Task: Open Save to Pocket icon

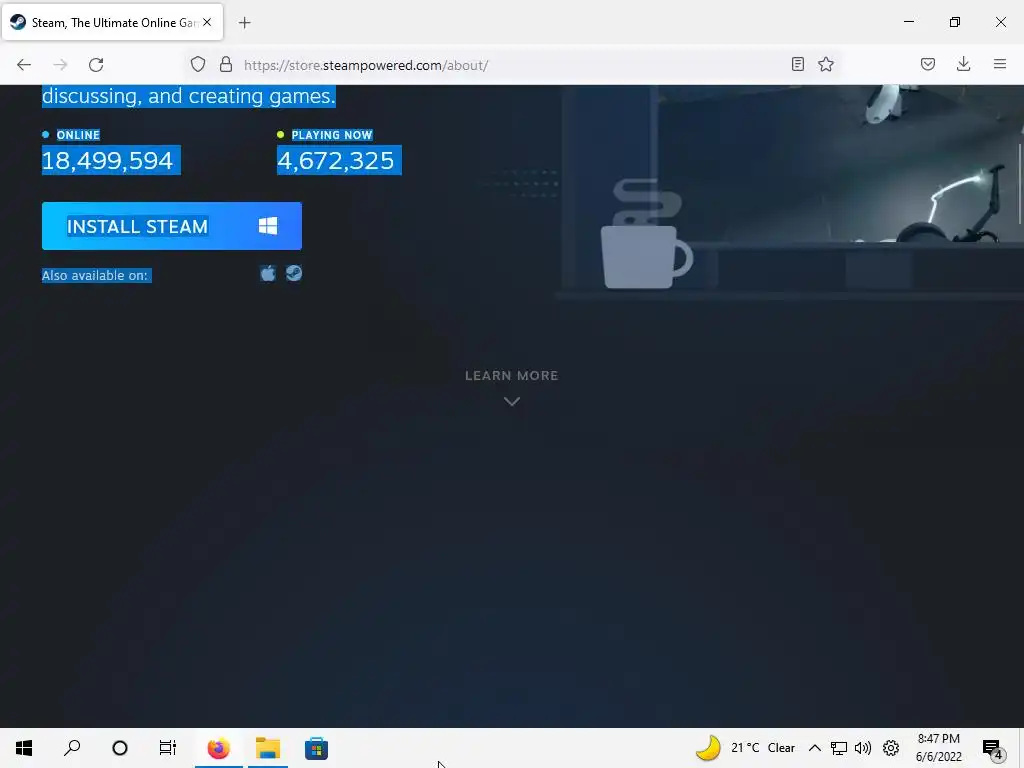Action: pyautogui.click(x=928, y=64)
